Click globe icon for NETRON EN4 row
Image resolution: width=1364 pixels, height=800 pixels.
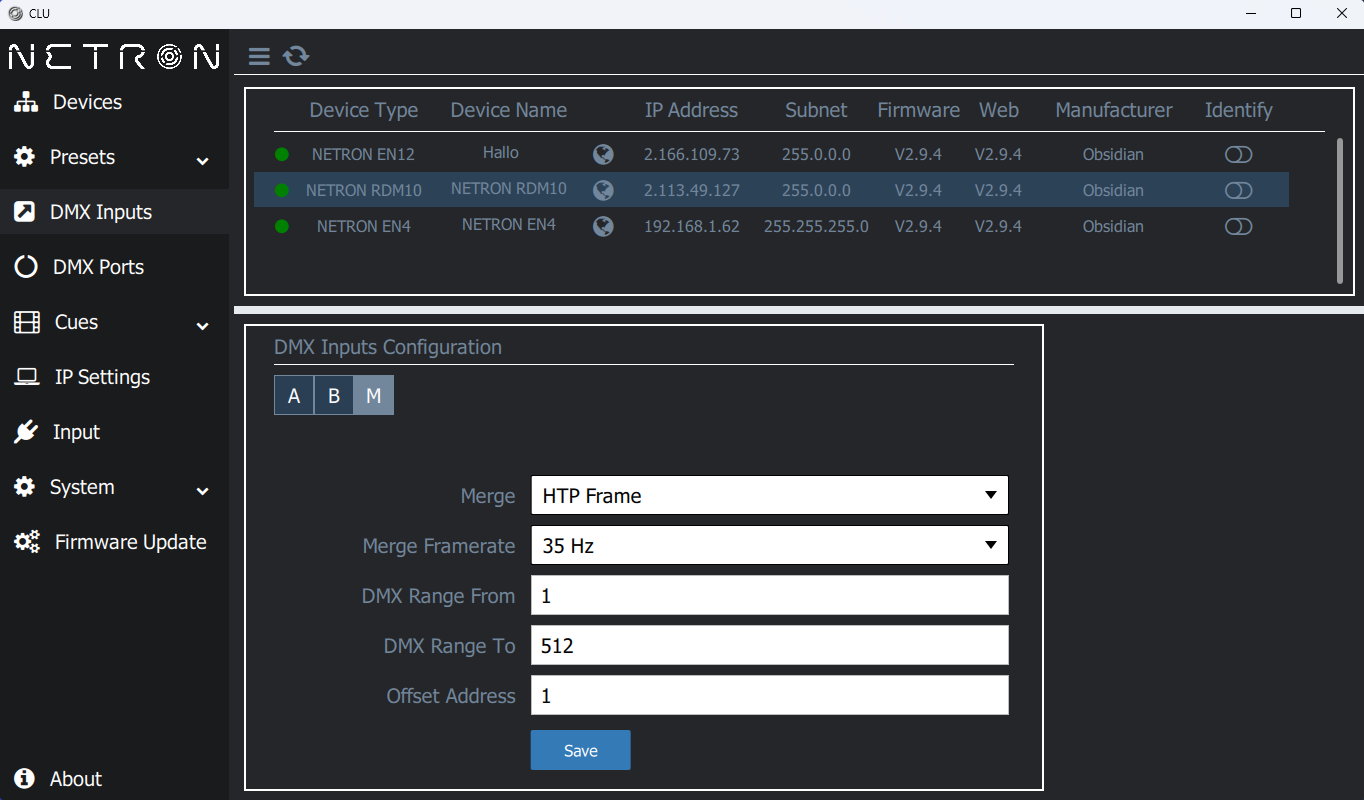603,226
